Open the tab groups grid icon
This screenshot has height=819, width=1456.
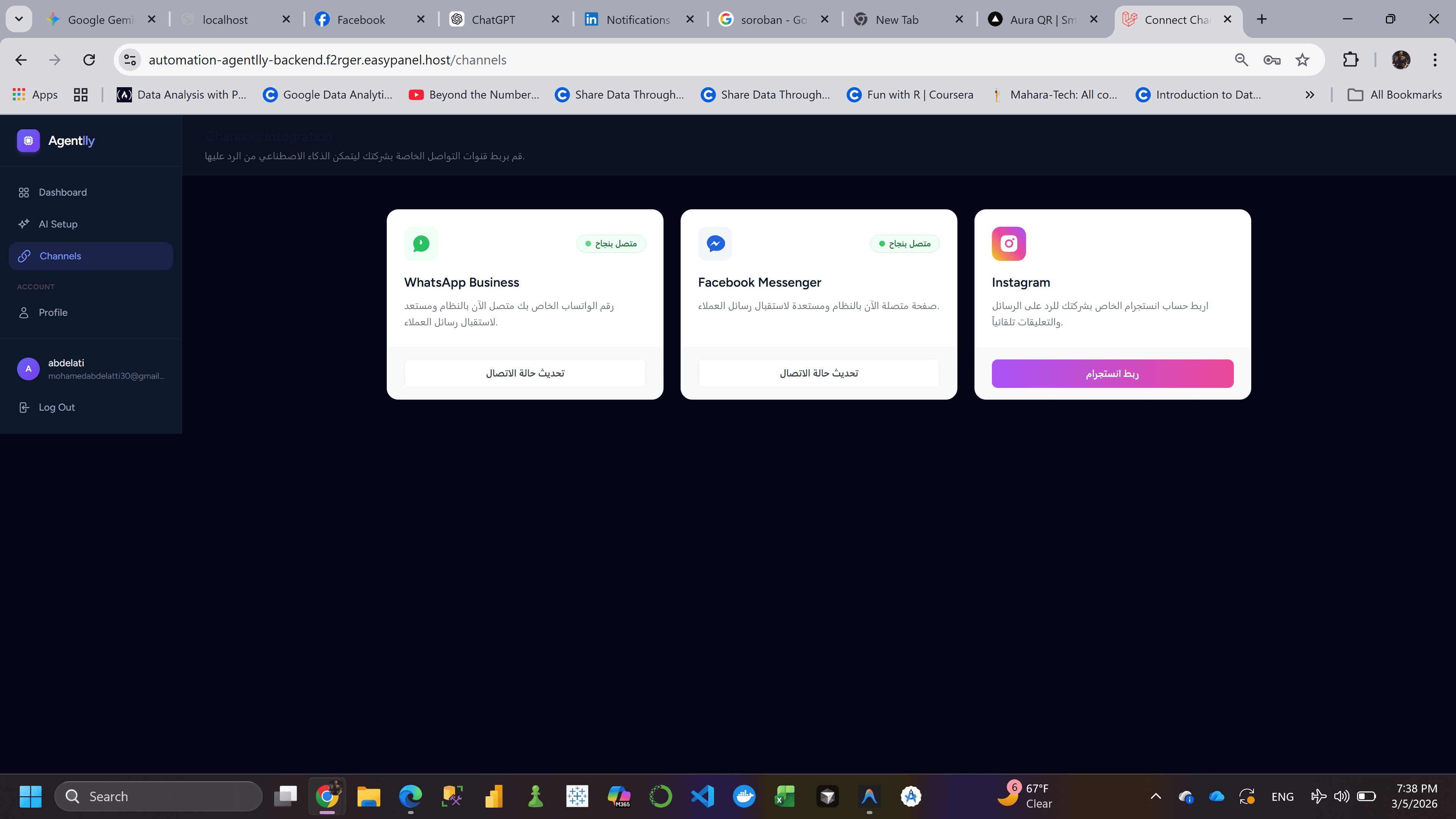(81, 95)
